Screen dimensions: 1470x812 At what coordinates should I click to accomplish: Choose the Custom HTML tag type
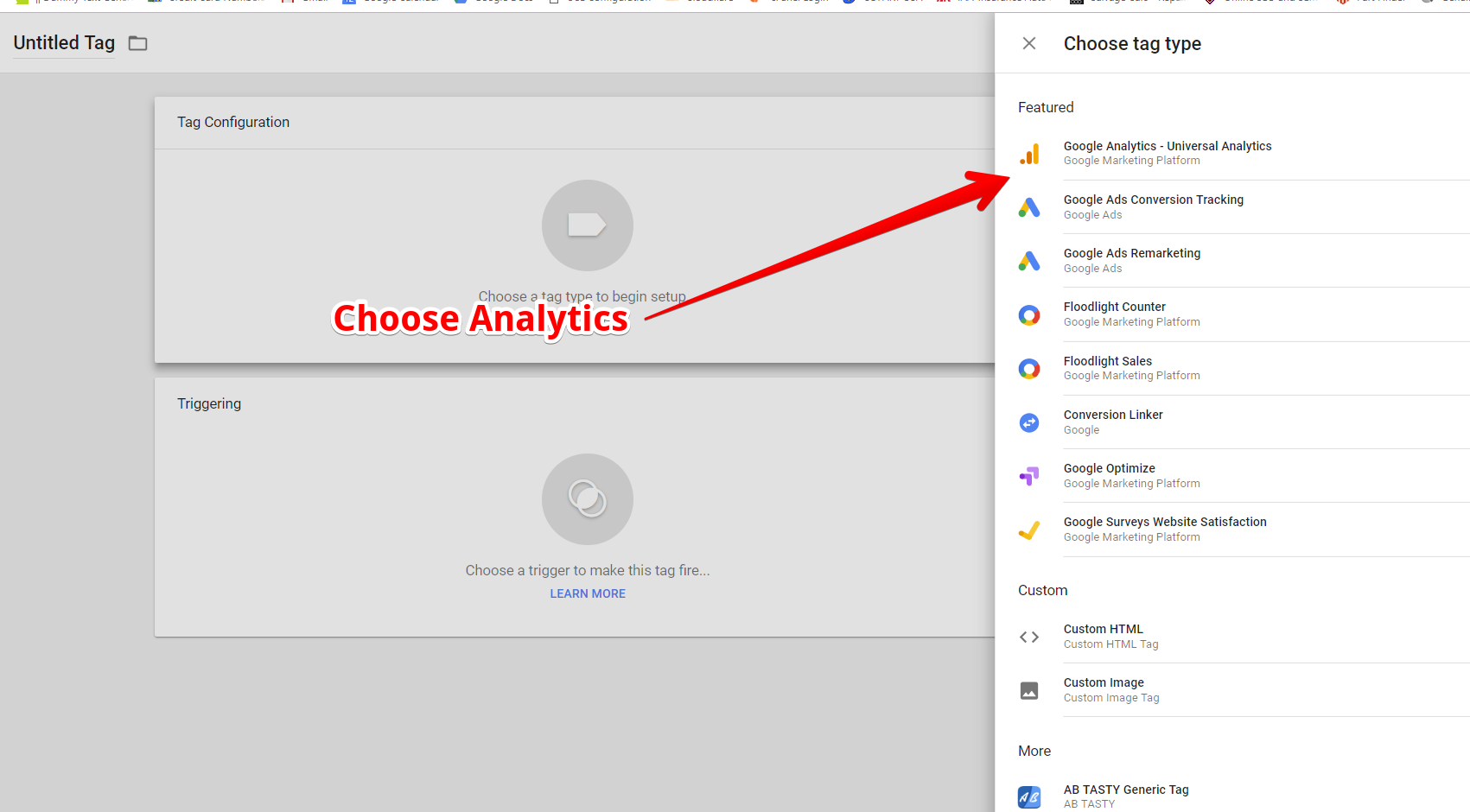pyautogui.click(x=1232, y=637)
